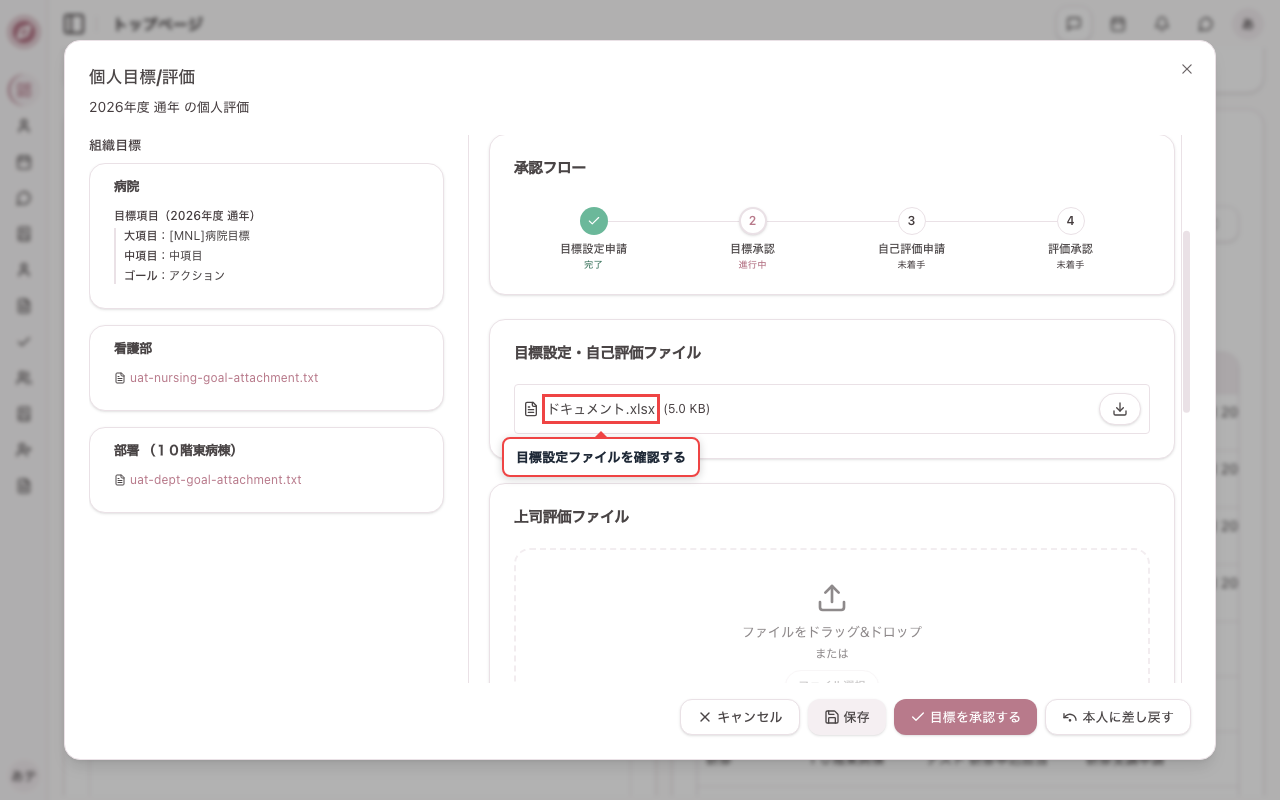Viewport: 1280px width, 800px height.
Task: Click 2026年度 通年 の個人評価 subtitle
Action: click(x=169, y=107)
